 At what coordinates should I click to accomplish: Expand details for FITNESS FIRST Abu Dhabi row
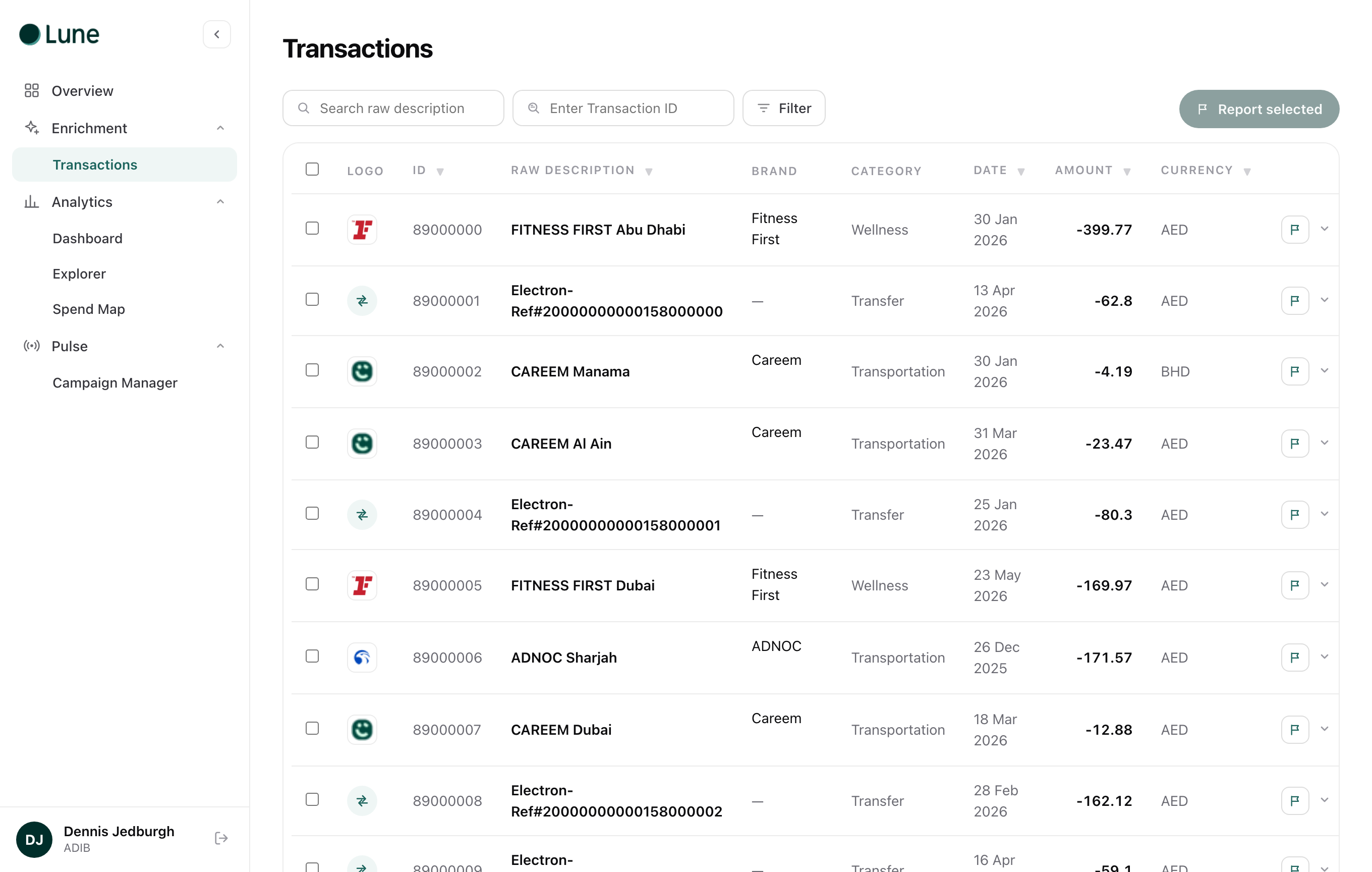point(1324,229)
